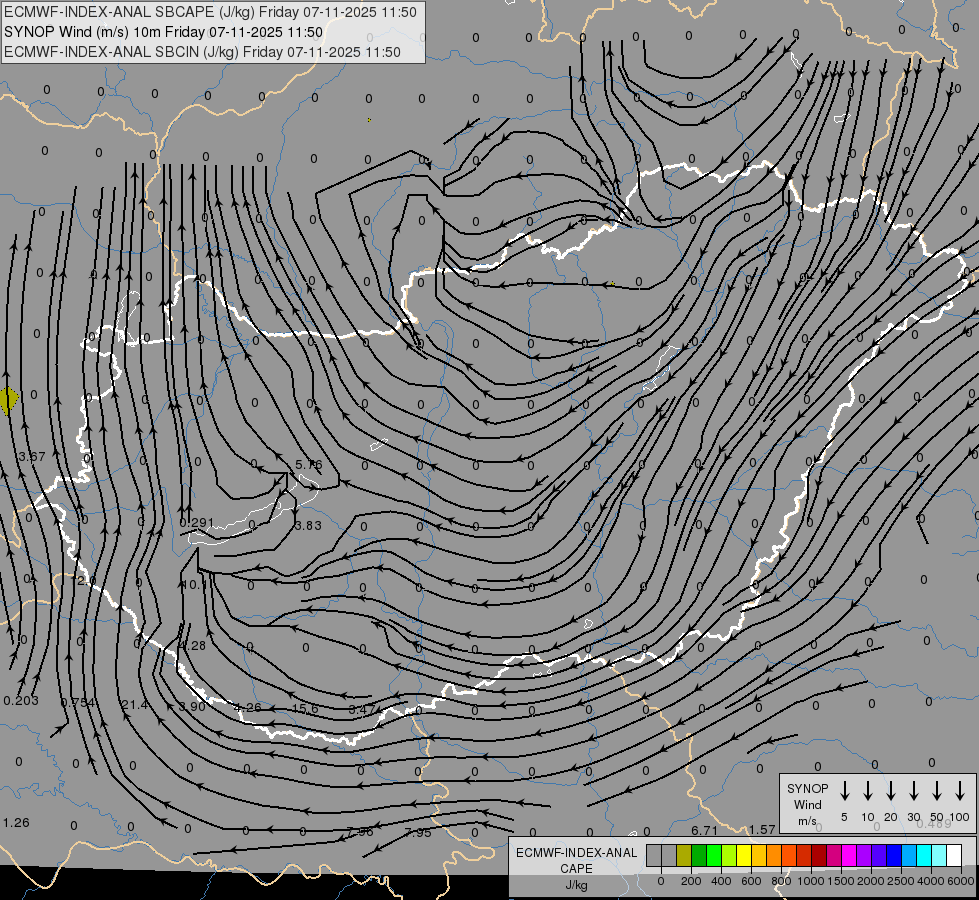Click the 1000 tick label on the CAPE scale
The image size is (979, 900).
click(810, 881)
